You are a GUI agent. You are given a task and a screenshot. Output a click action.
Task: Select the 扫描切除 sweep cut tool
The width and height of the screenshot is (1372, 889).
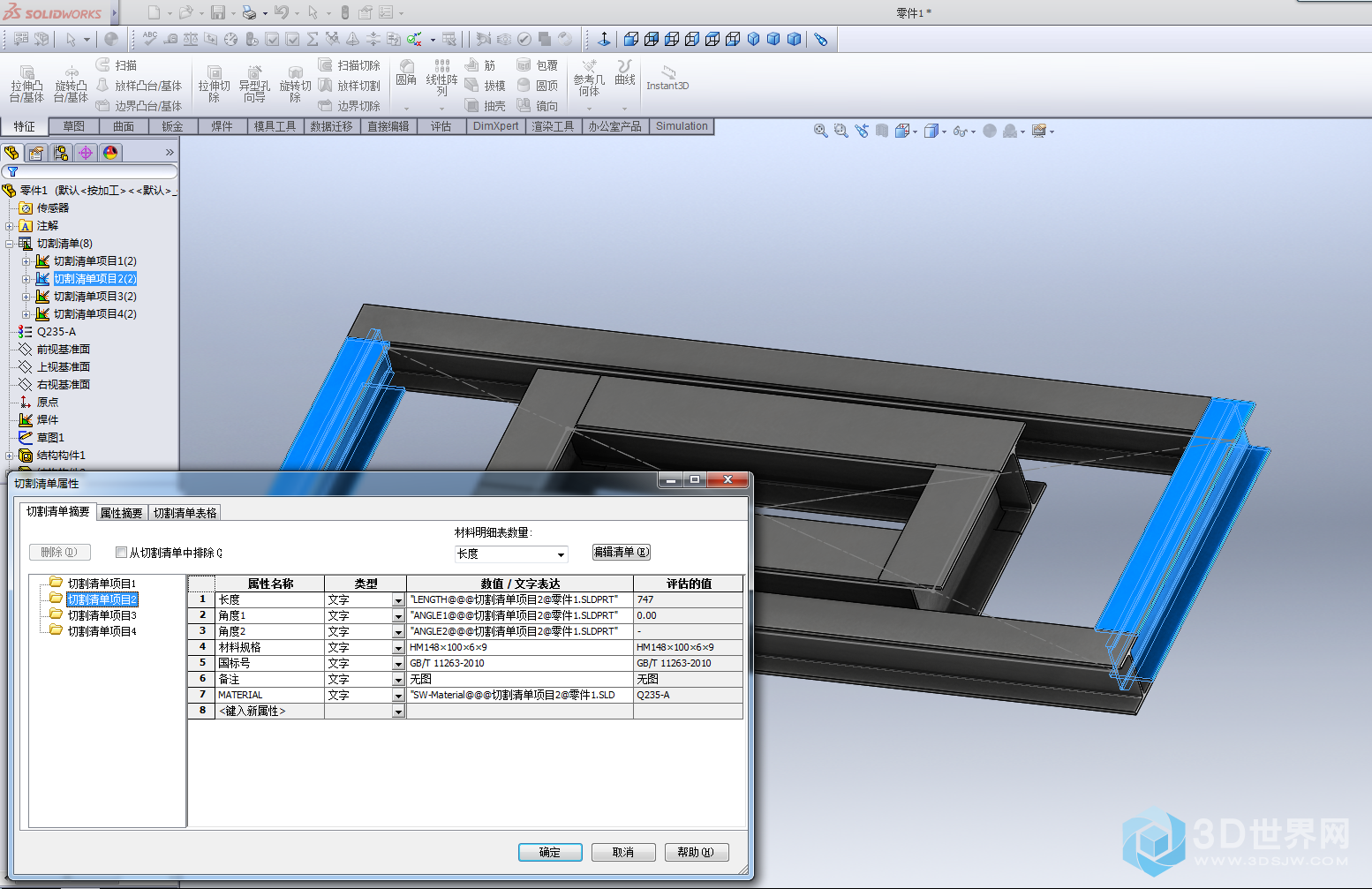[349, 65]
